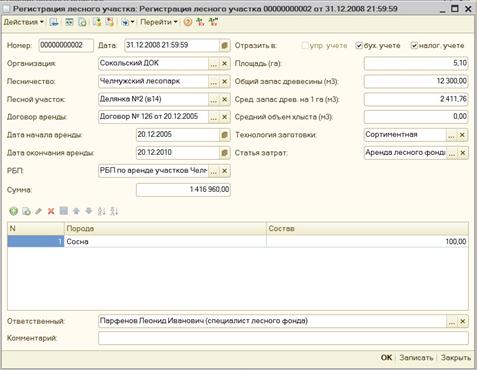Click the second toolbar icon right of Действия
Viewport: 477px width, 370px height.
tap(69, 22)
